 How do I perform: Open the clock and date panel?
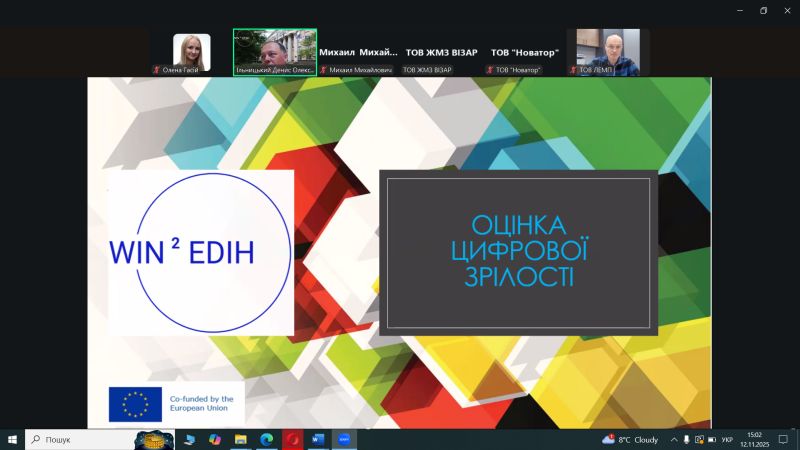tap(753, 439)
